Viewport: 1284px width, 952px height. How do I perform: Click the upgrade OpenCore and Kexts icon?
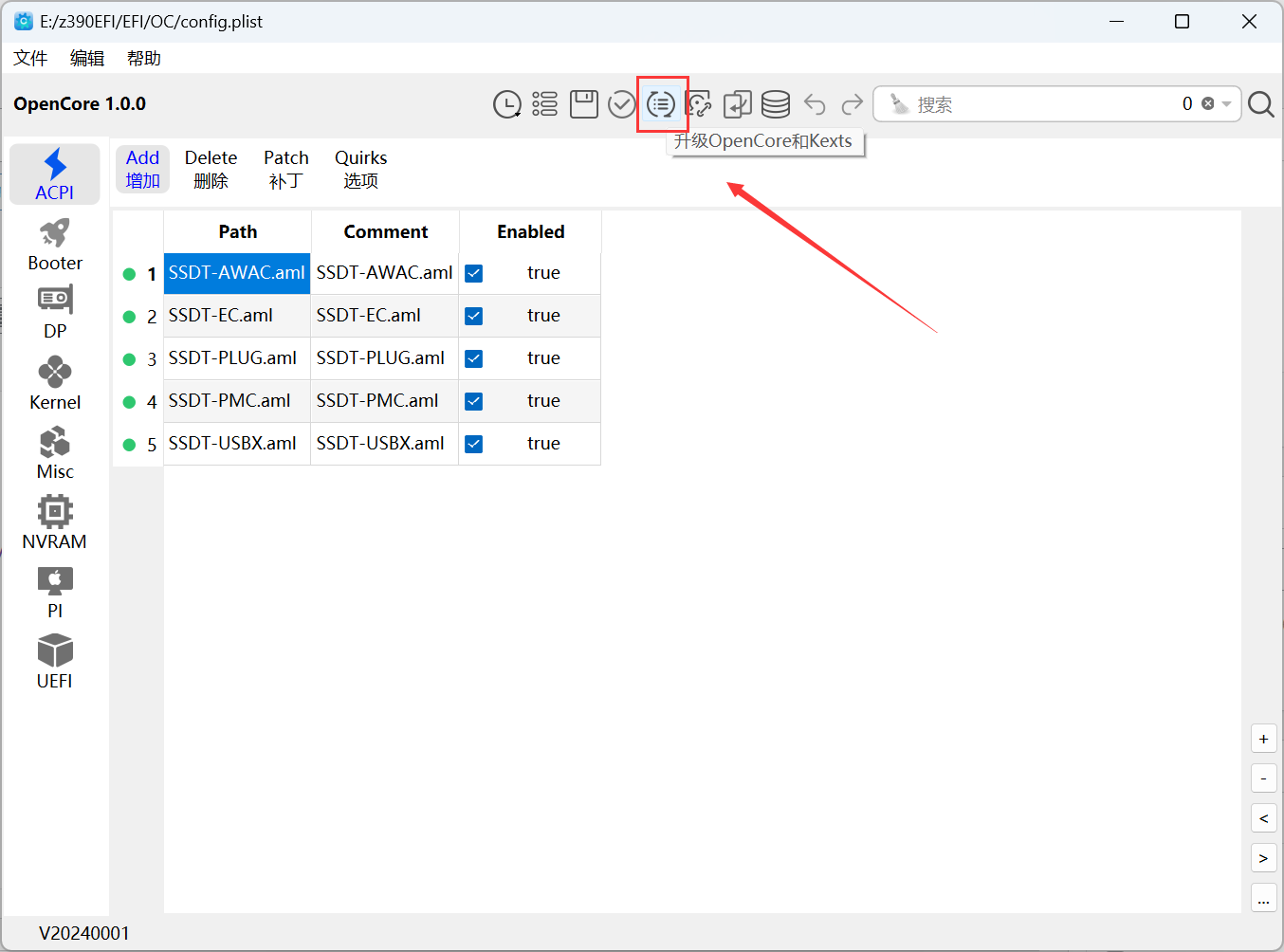pos(661,104)
